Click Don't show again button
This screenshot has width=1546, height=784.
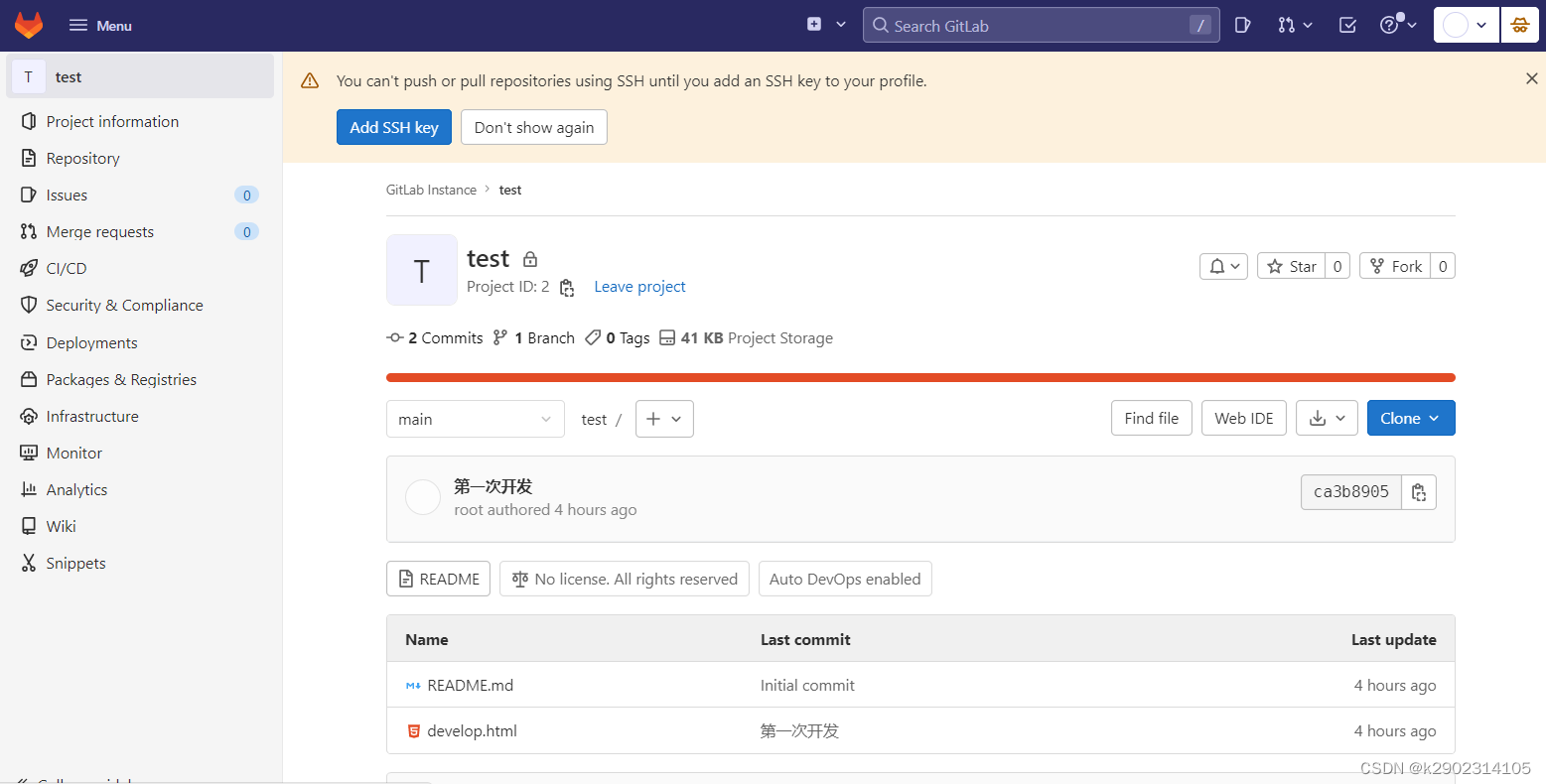click(x=534, y=127)
